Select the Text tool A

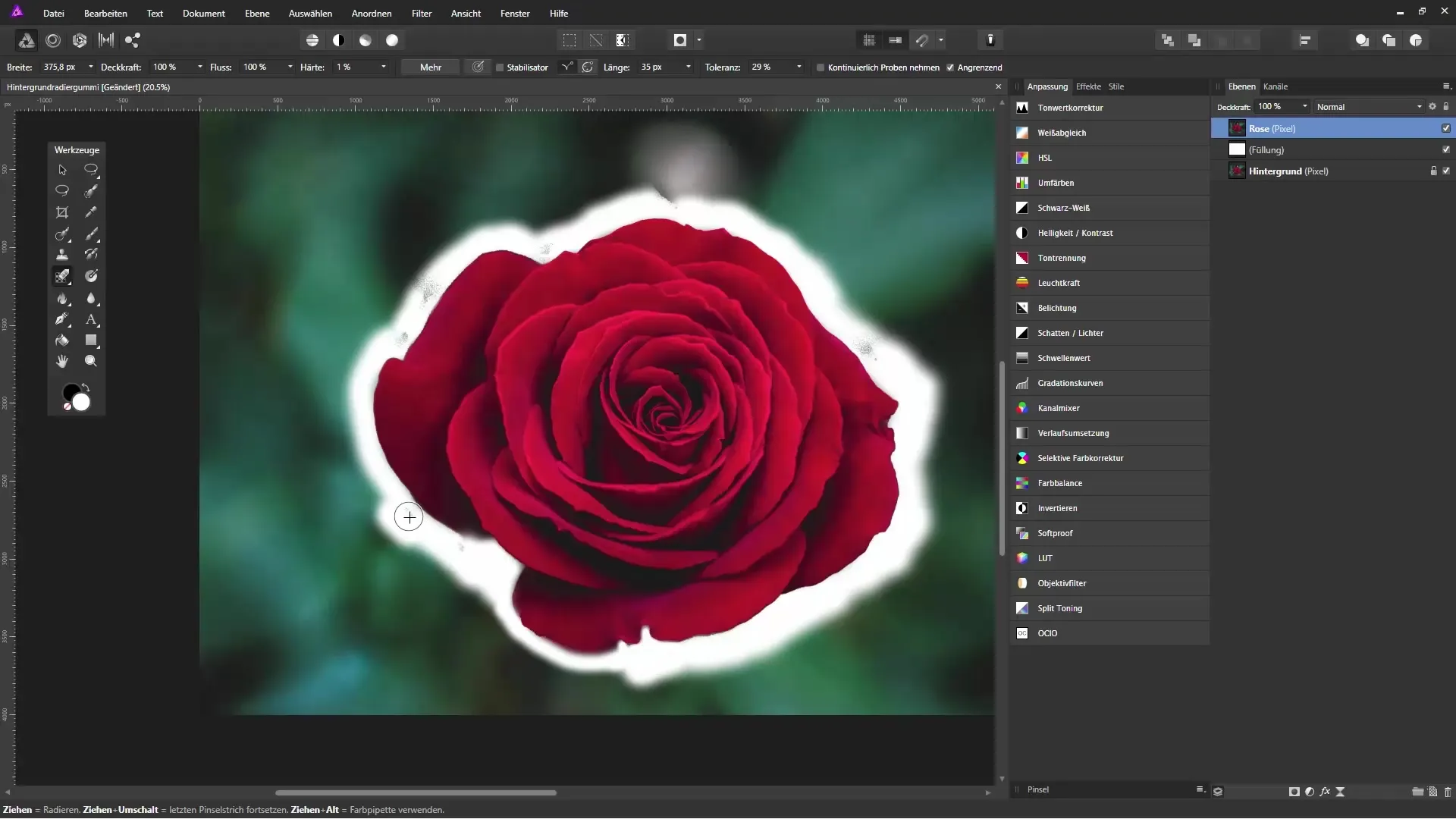click(x=91, y=319)
